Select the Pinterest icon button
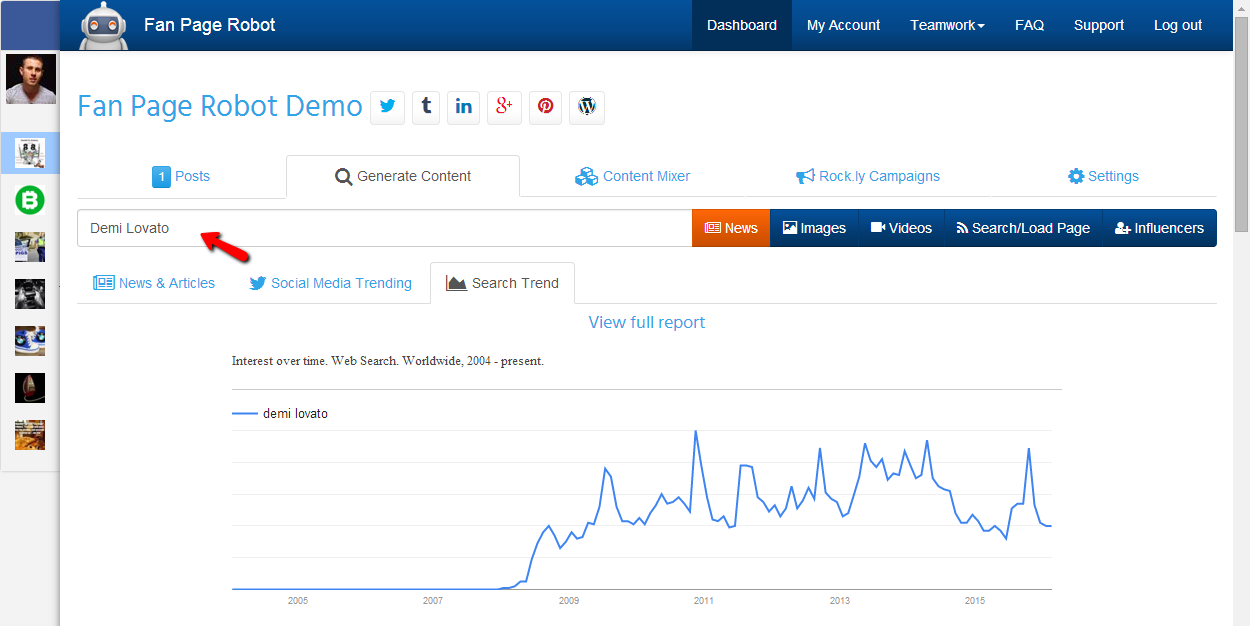Image resolution: width=1250 pixels, height=626 pixels. (x=546, y=107)
